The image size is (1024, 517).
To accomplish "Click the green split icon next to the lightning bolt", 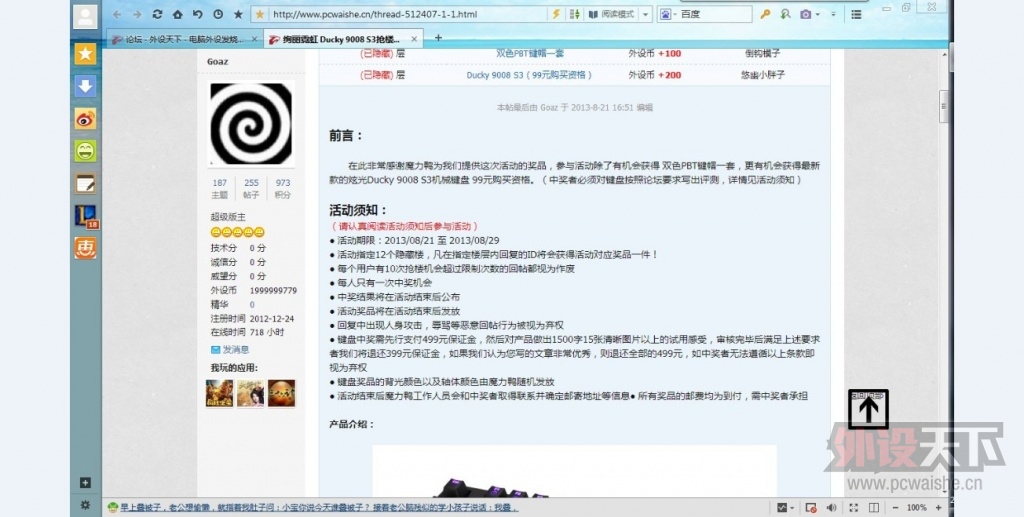I will 575,14.
